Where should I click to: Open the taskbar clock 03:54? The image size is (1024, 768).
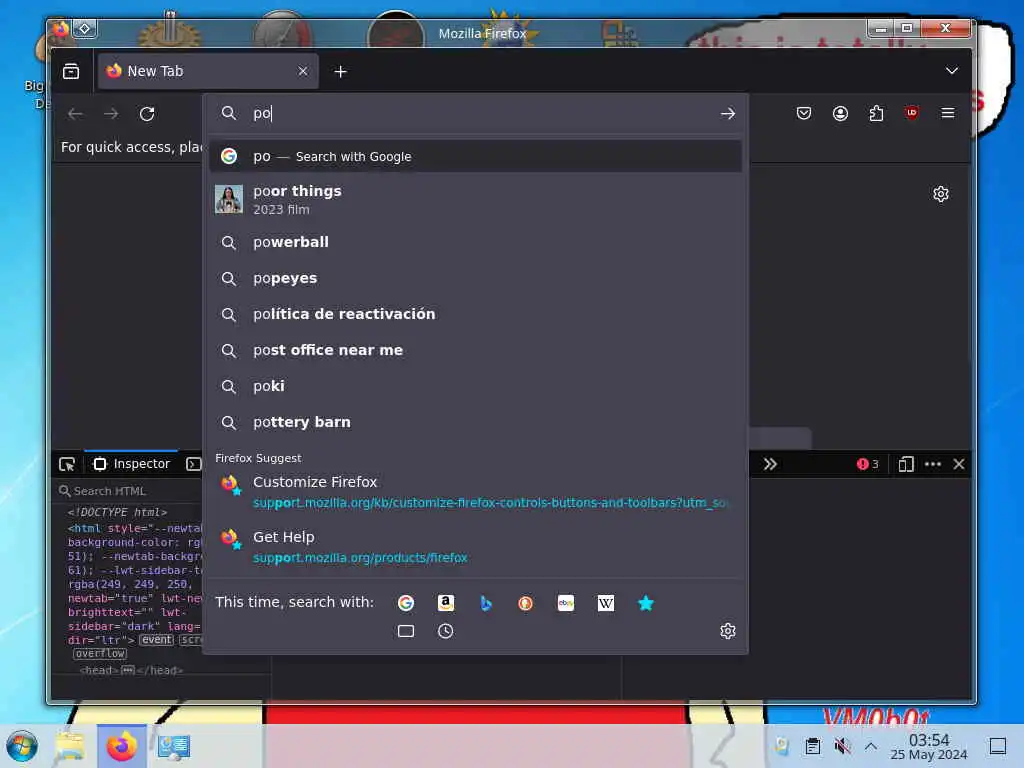point(929,746)
